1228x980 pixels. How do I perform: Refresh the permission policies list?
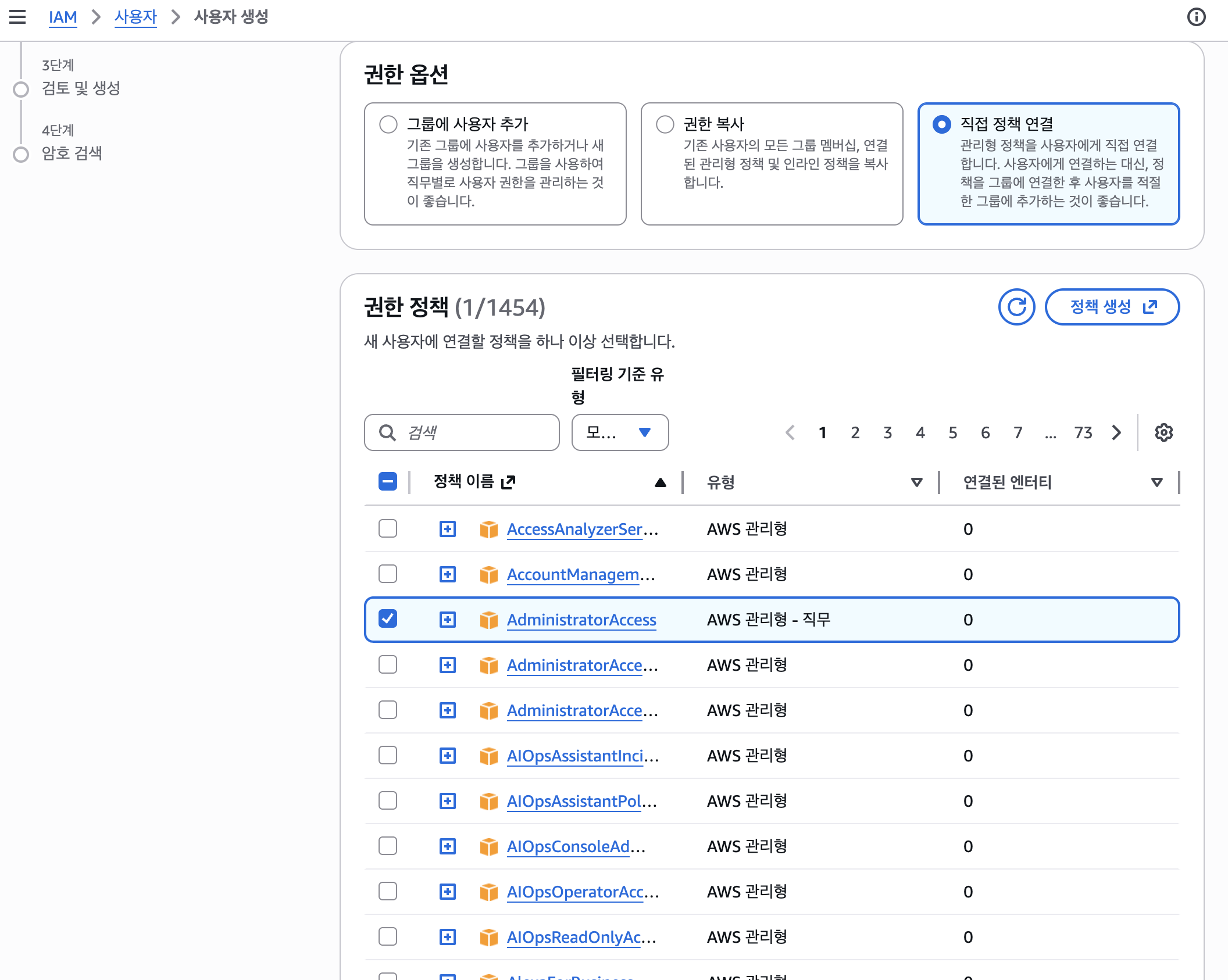[x=1016, y=307]
